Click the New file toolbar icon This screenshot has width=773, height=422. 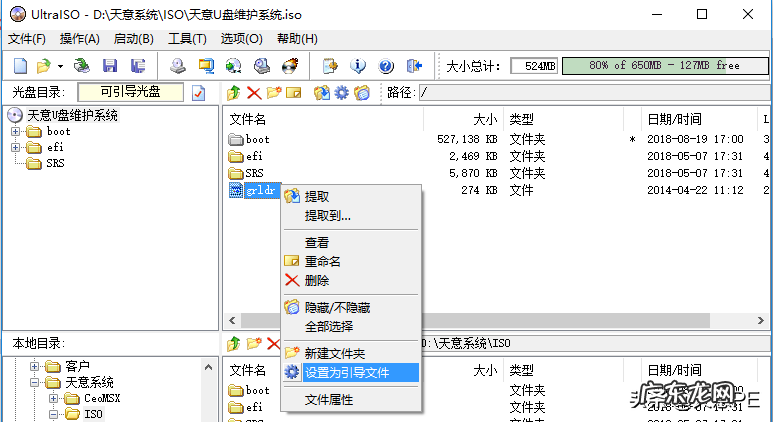point(20,66)
